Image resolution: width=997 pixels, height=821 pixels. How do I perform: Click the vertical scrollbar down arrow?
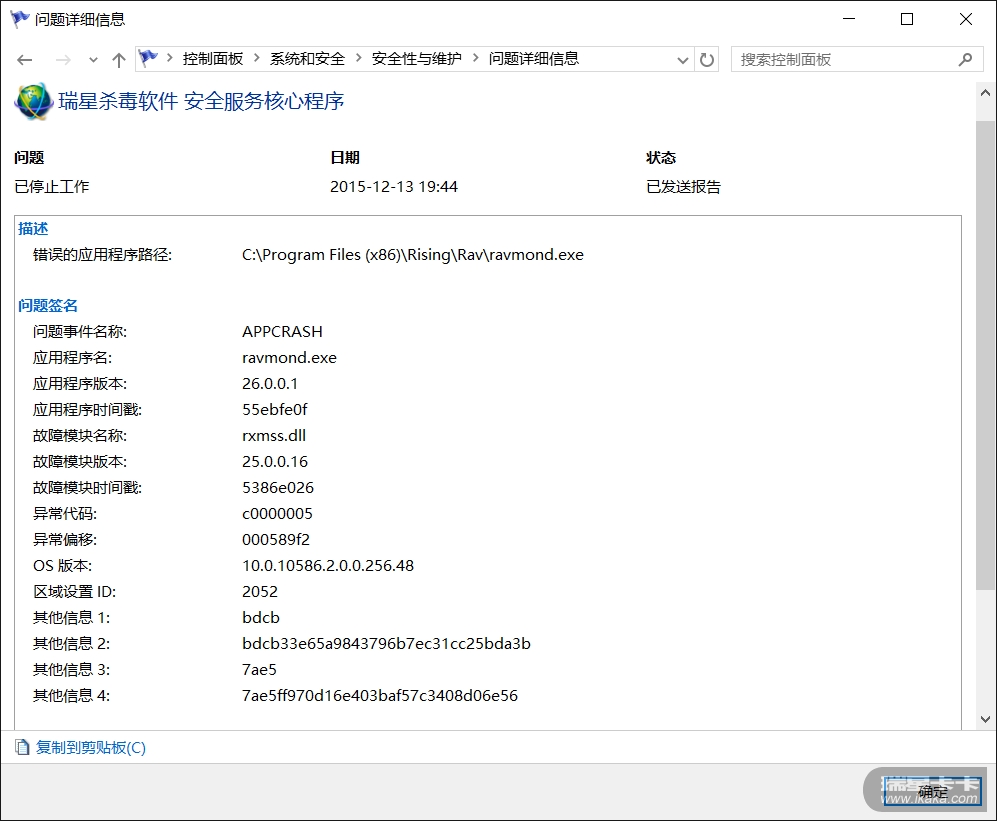click(985, 720)
